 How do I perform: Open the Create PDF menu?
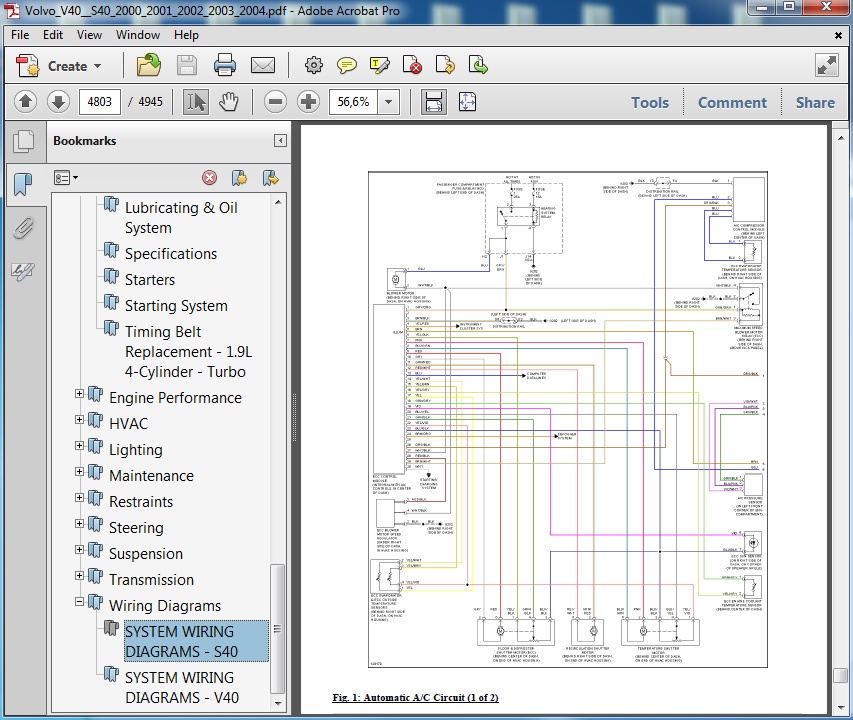pyautogui.click(x=59, y=66)
